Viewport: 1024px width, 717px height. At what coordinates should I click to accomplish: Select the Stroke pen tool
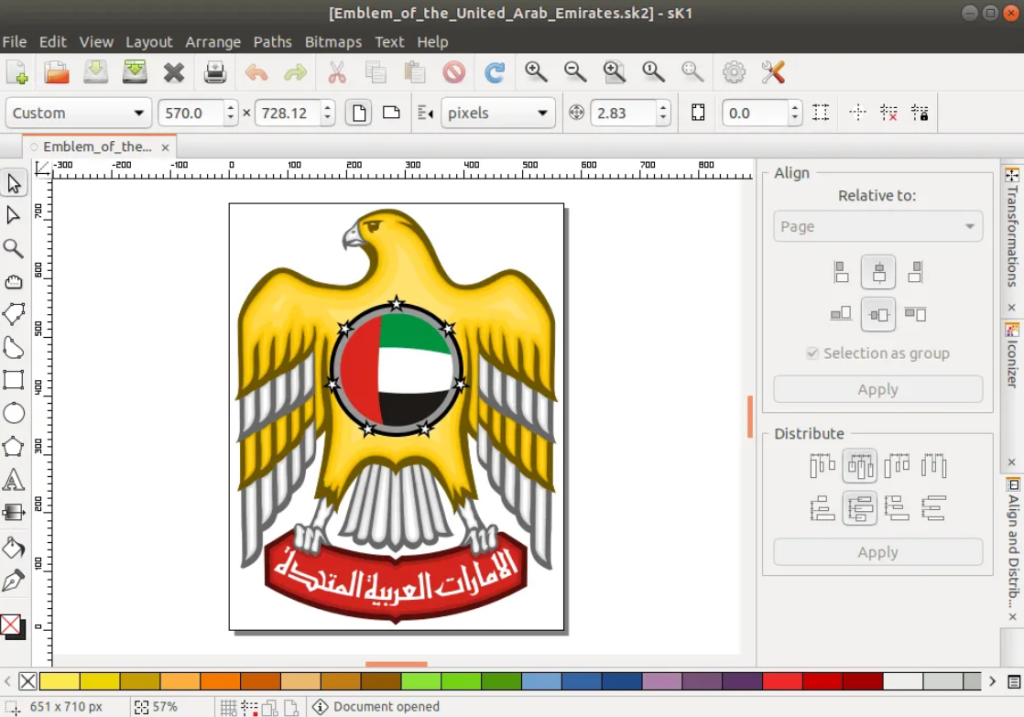coord(14,581)
